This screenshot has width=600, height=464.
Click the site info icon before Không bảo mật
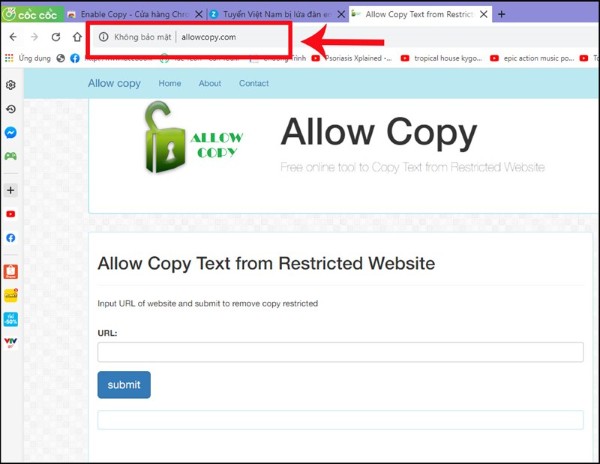(103, 37)
